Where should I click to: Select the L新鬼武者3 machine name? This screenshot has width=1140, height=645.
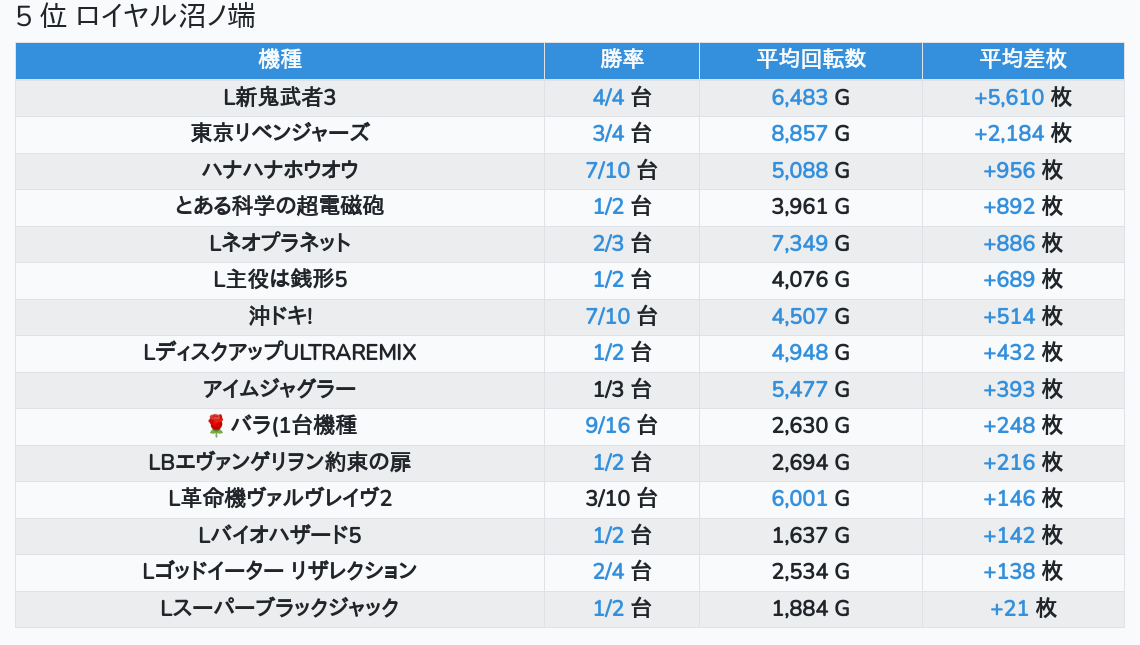(x=280, y=97)
